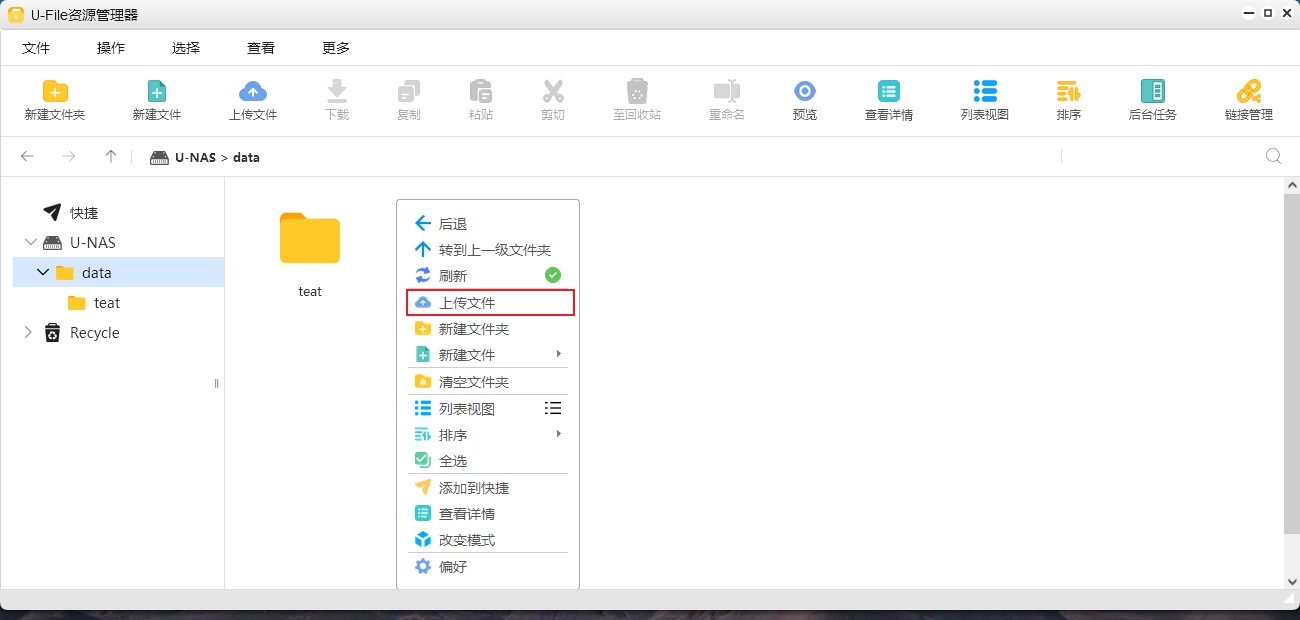This screenshot has height=620, width=1300.
Task: Collapse the U-NAS tree node
Action: 31,243
